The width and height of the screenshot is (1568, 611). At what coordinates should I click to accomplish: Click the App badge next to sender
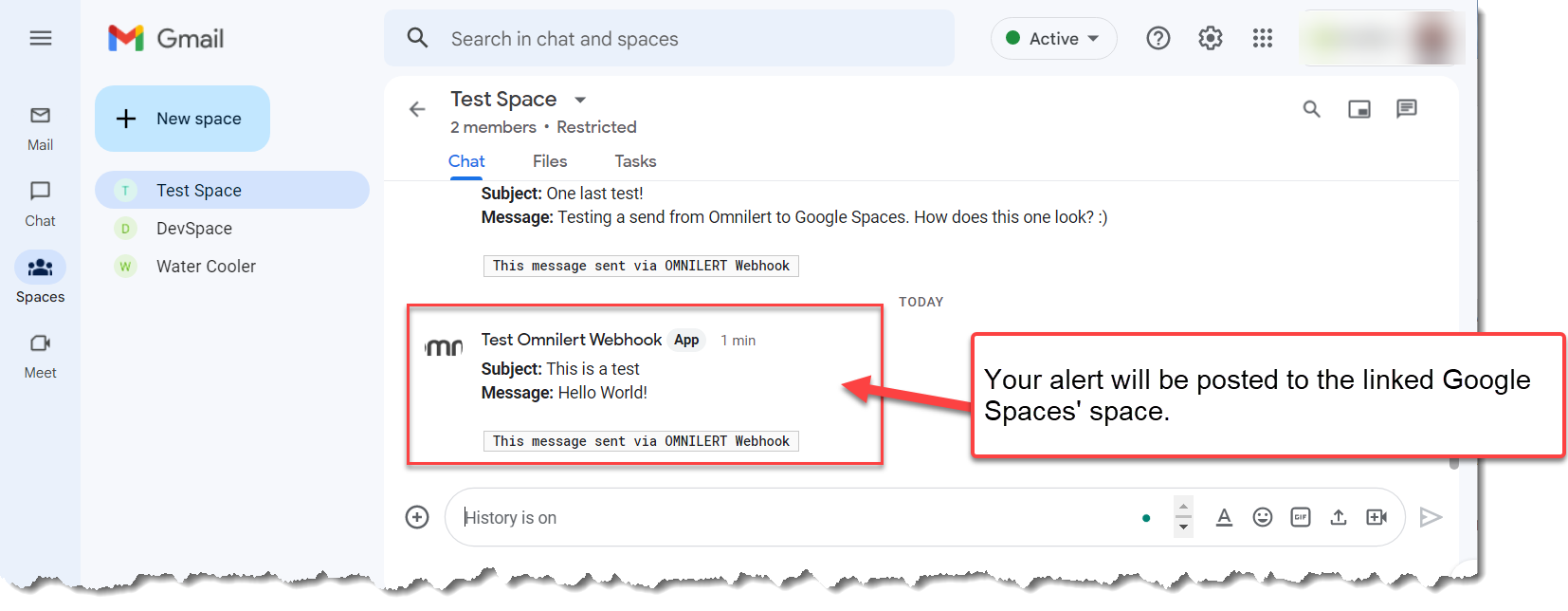[686, 340]
